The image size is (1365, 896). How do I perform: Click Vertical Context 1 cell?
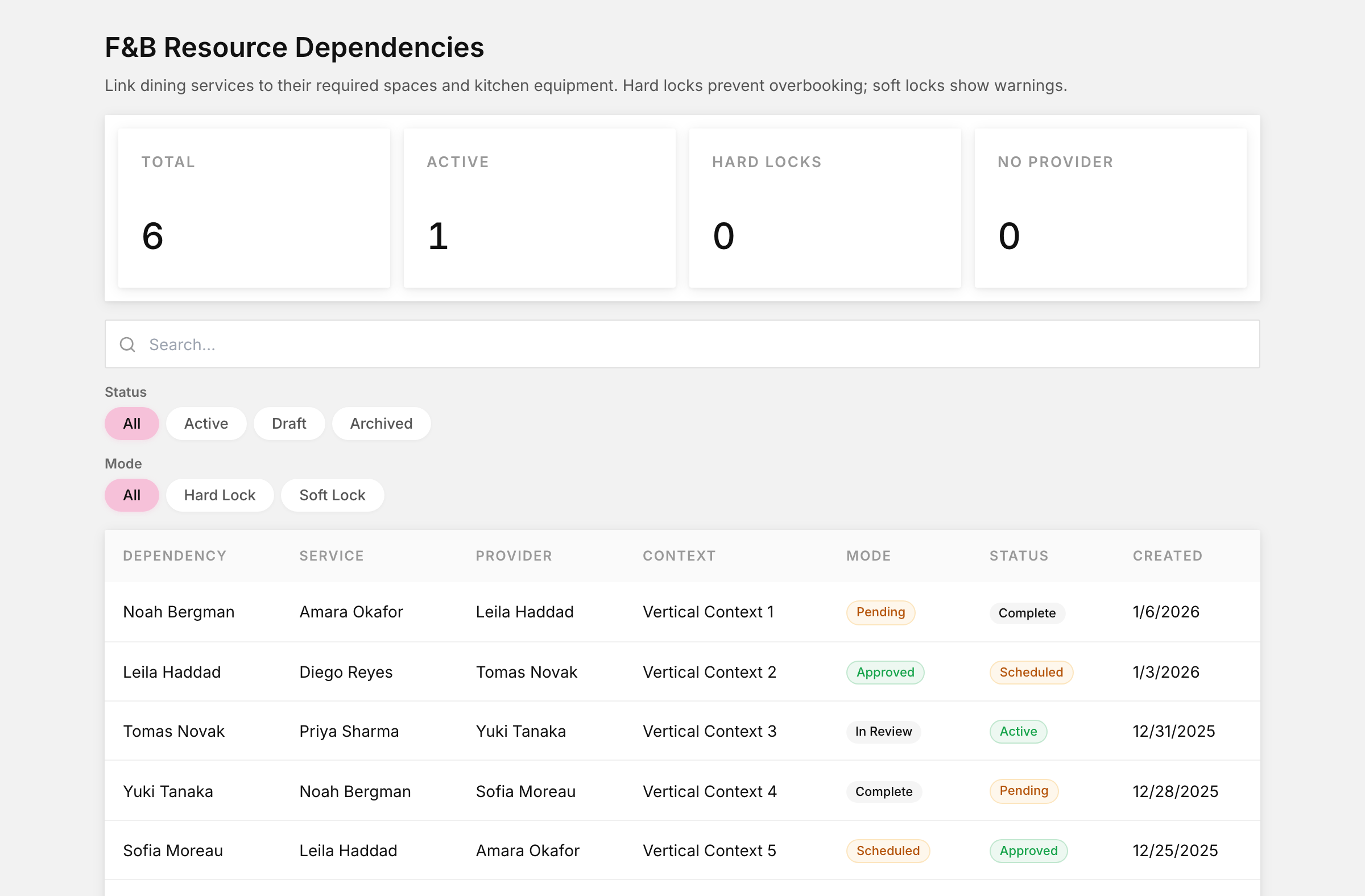click(x=708, y=612)
